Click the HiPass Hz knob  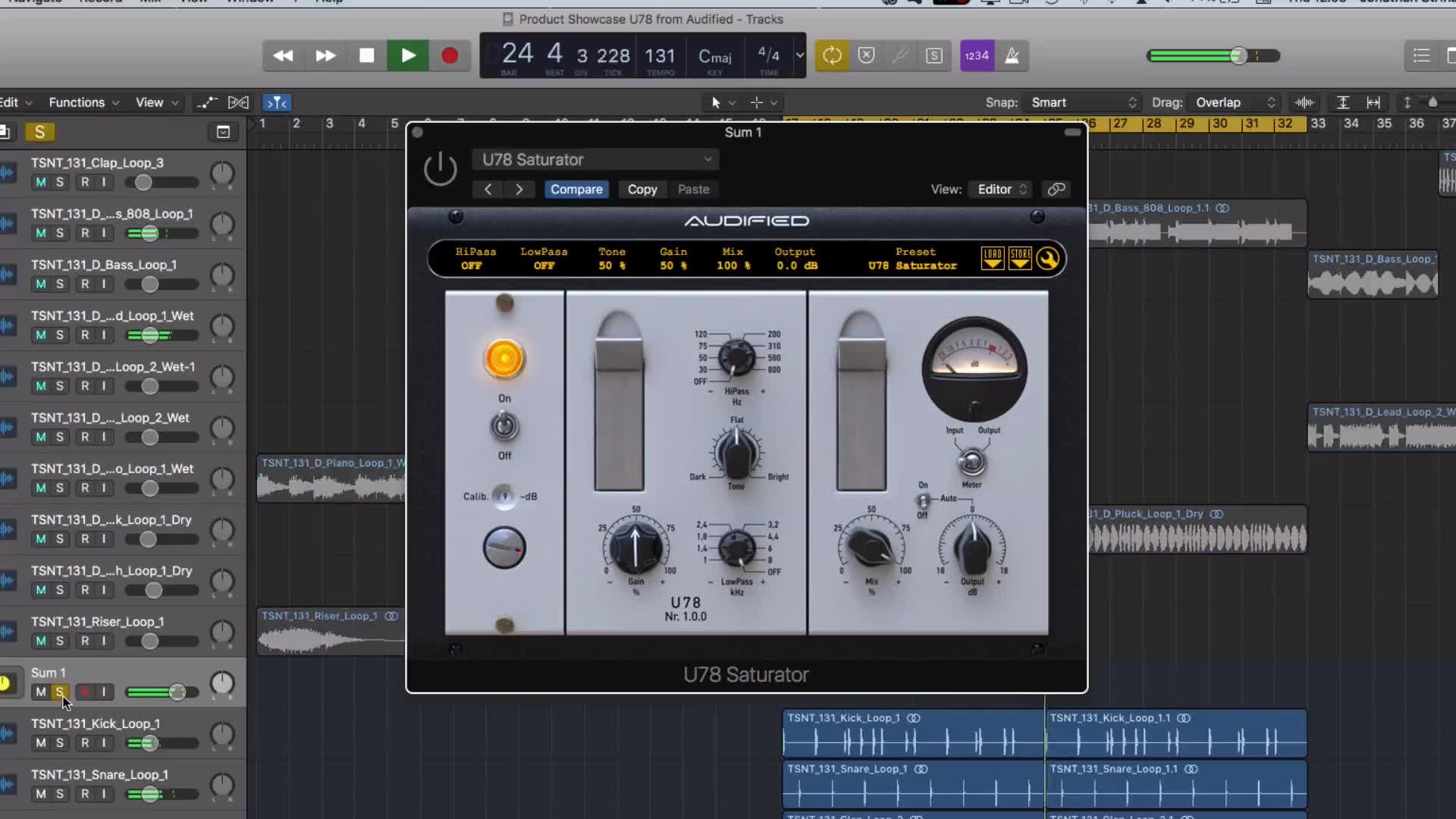point(736,358)
